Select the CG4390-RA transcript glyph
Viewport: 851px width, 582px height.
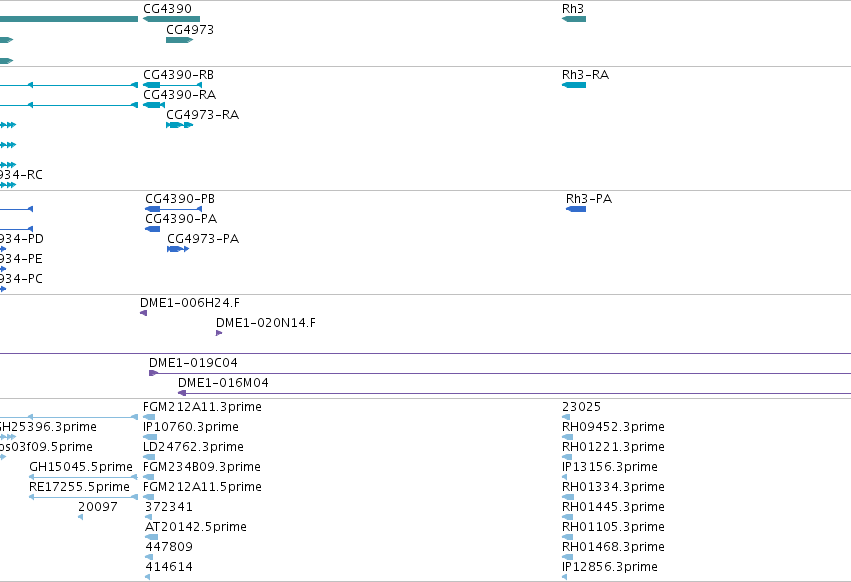pyautogui.click(x=154, y=105)
